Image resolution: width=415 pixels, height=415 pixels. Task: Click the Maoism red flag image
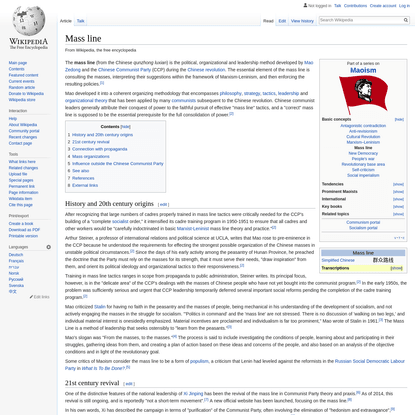tap(363, 95)
